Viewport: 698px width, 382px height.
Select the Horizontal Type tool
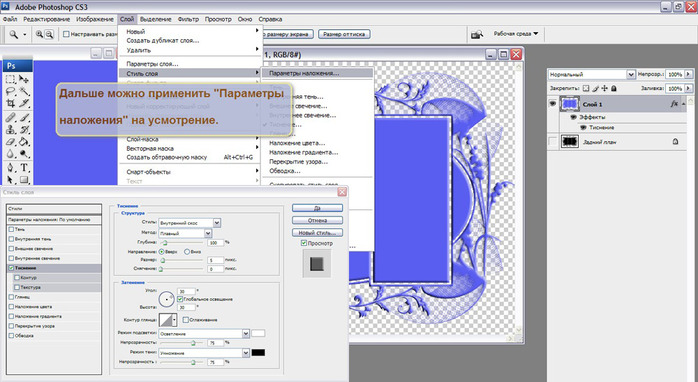pyautogui.click(x=24, y=168)
